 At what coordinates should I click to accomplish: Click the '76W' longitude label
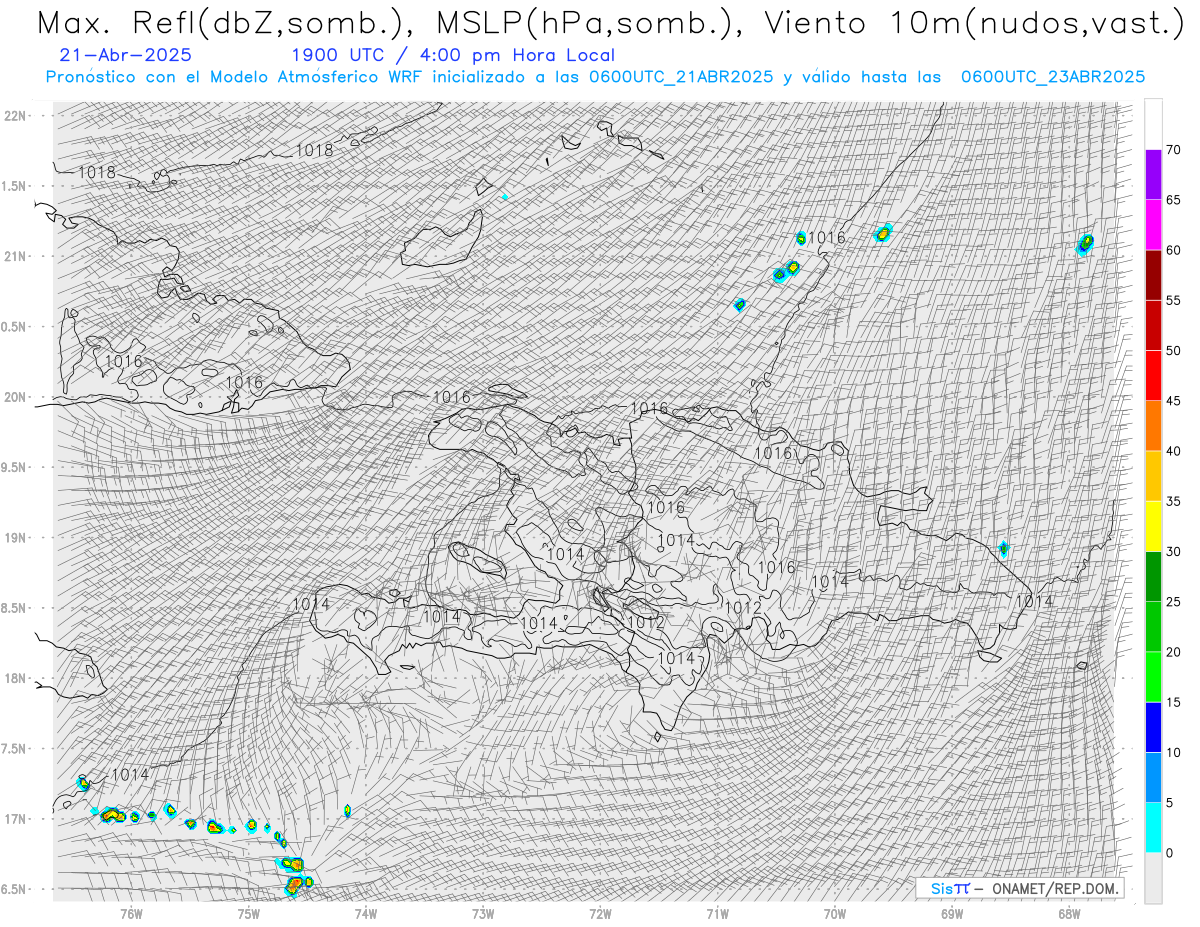click(131, 913)
